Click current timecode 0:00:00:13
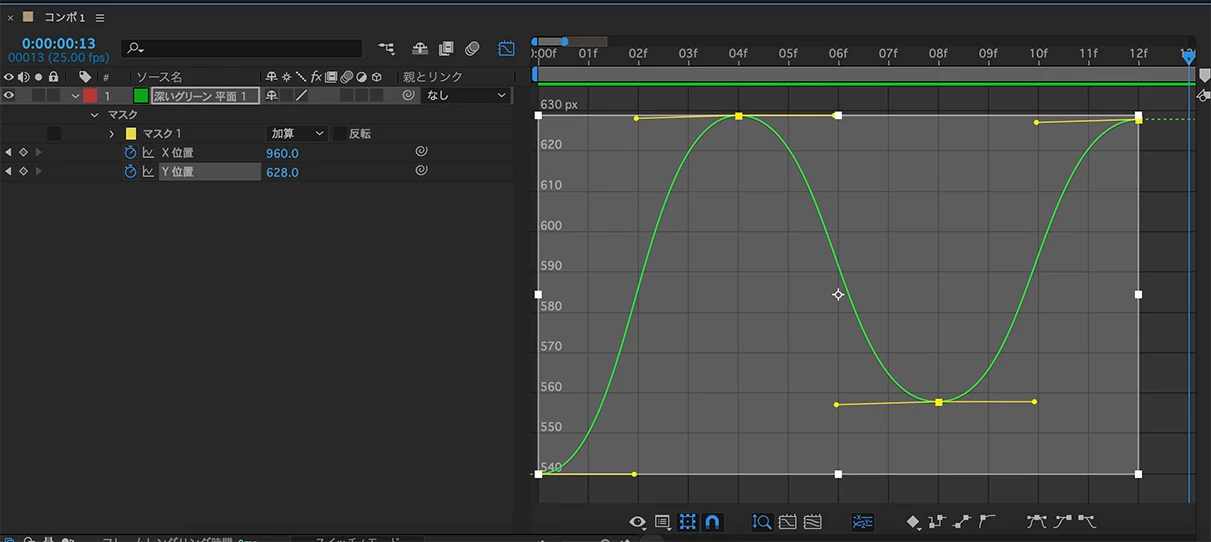The width and height of the screenshot is (1211, 542). point(59,43)
